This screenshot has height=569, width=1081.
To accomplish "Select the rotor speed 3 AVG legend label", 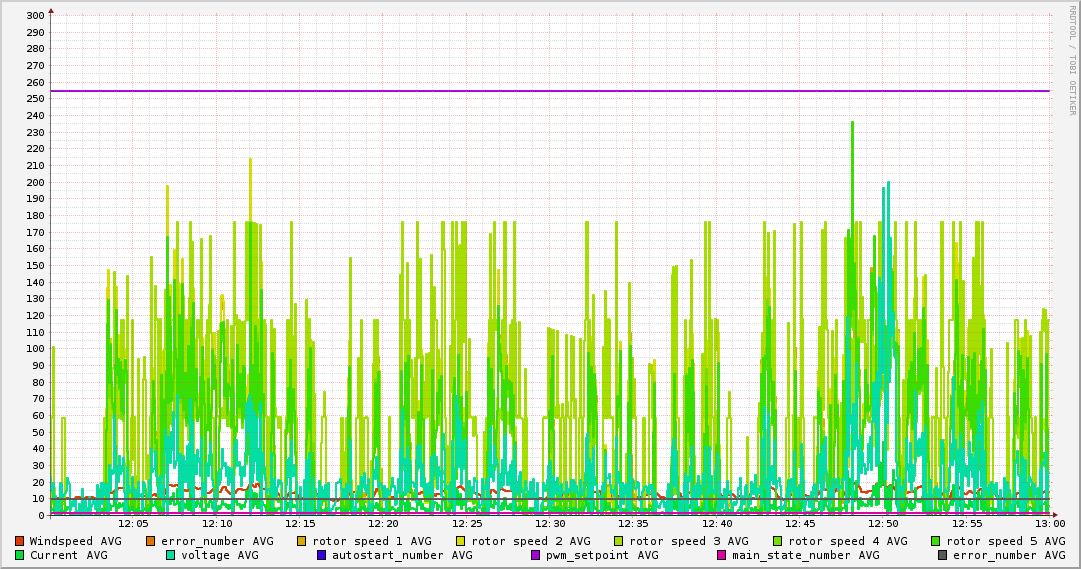I will click(x=689, y=541).
